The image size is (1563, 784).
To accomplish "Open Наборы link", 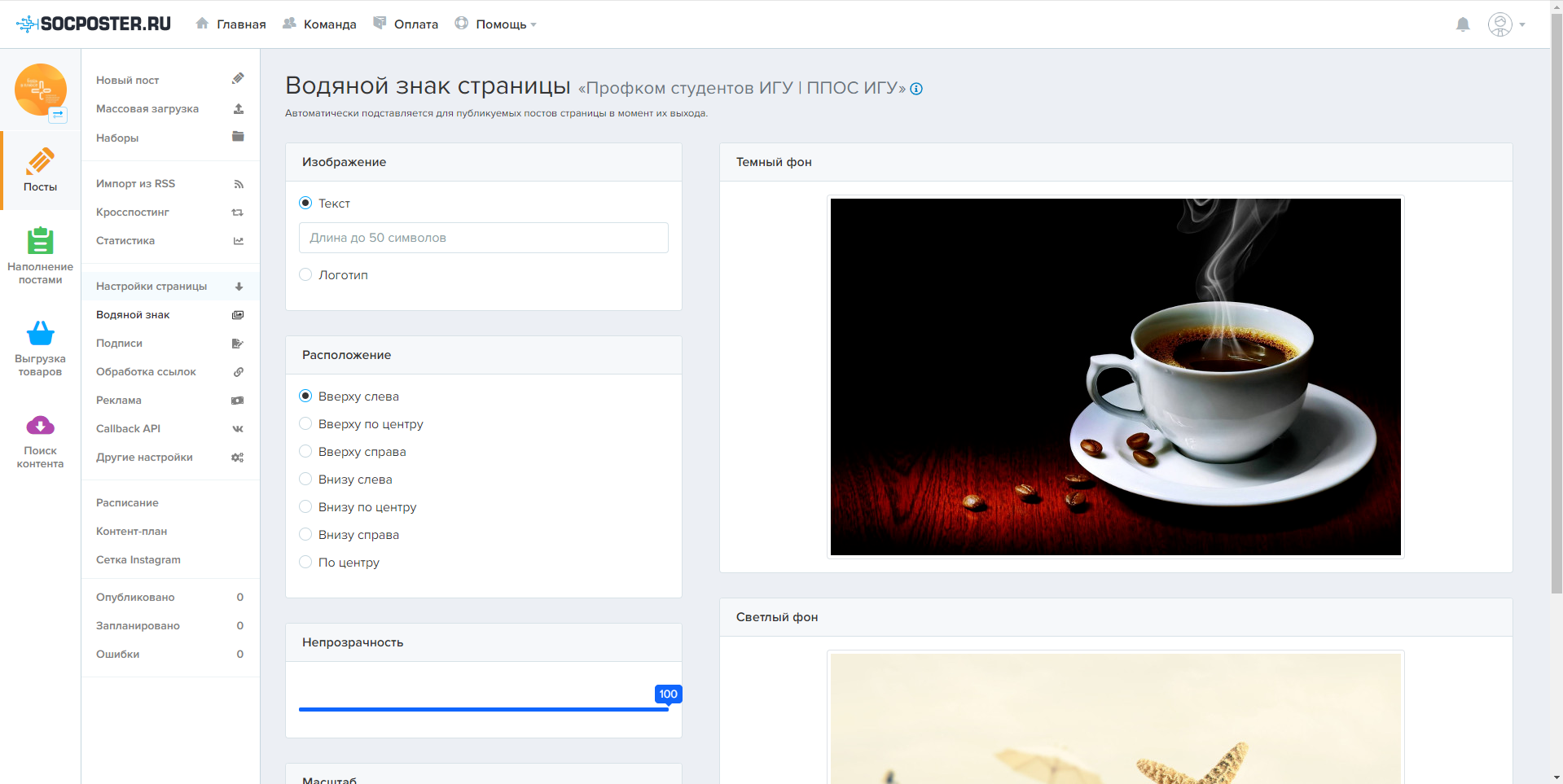I will click(117, 138).
